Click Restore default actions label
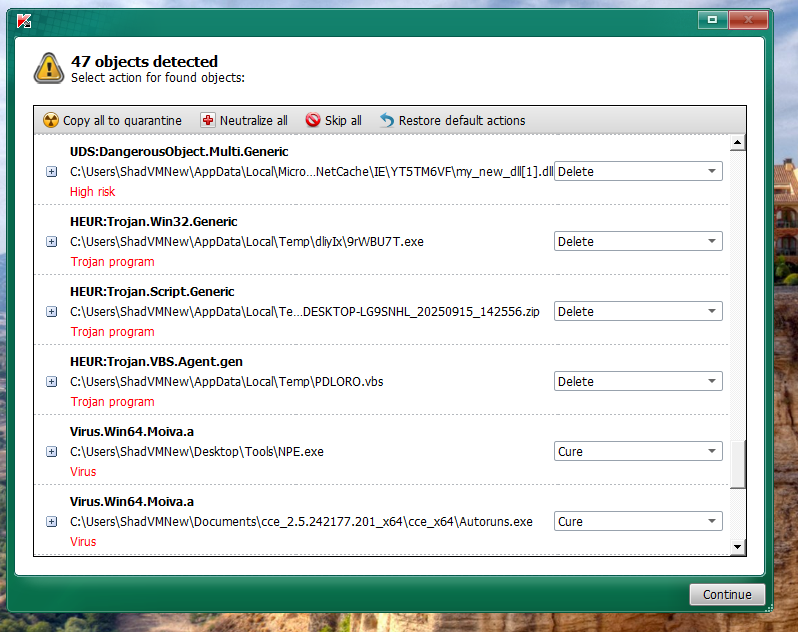 click(462, 121)
